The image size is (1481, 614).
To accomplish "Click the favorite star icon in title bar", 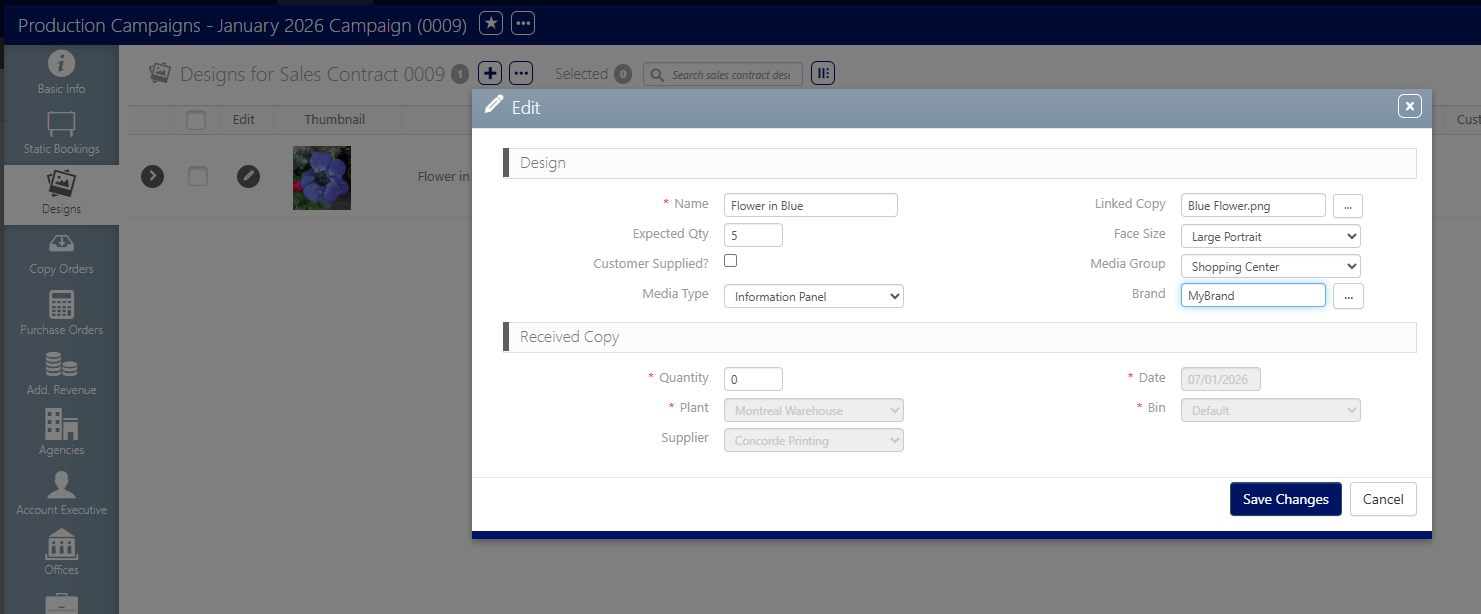I will 491,23.
